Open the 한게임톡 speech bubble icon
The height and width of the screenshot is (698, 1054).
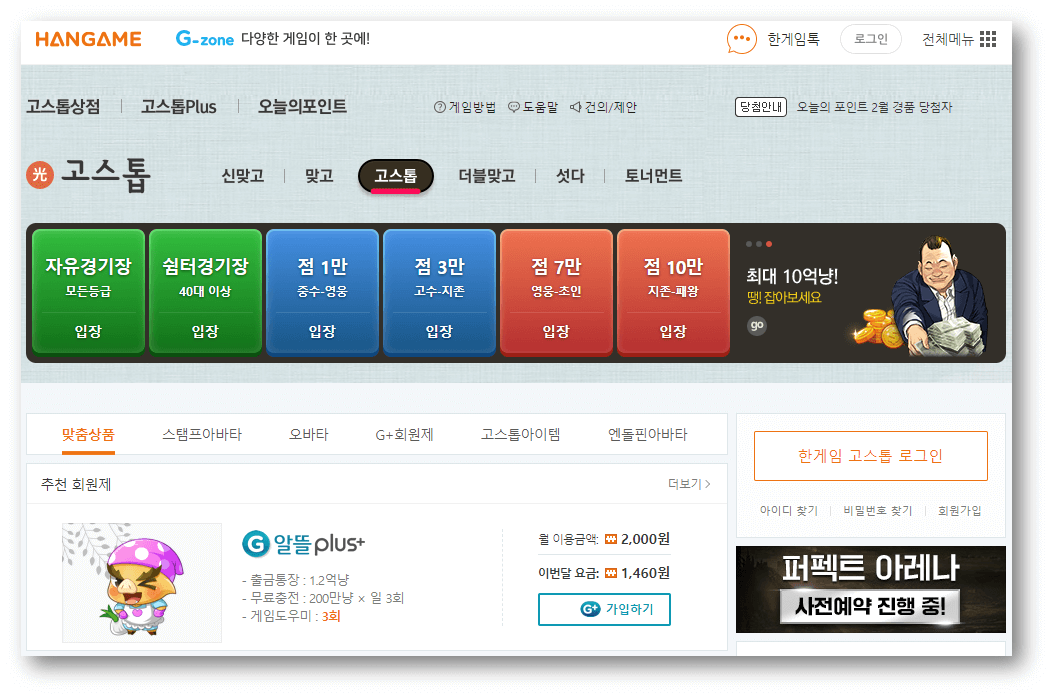click(740, 38)
